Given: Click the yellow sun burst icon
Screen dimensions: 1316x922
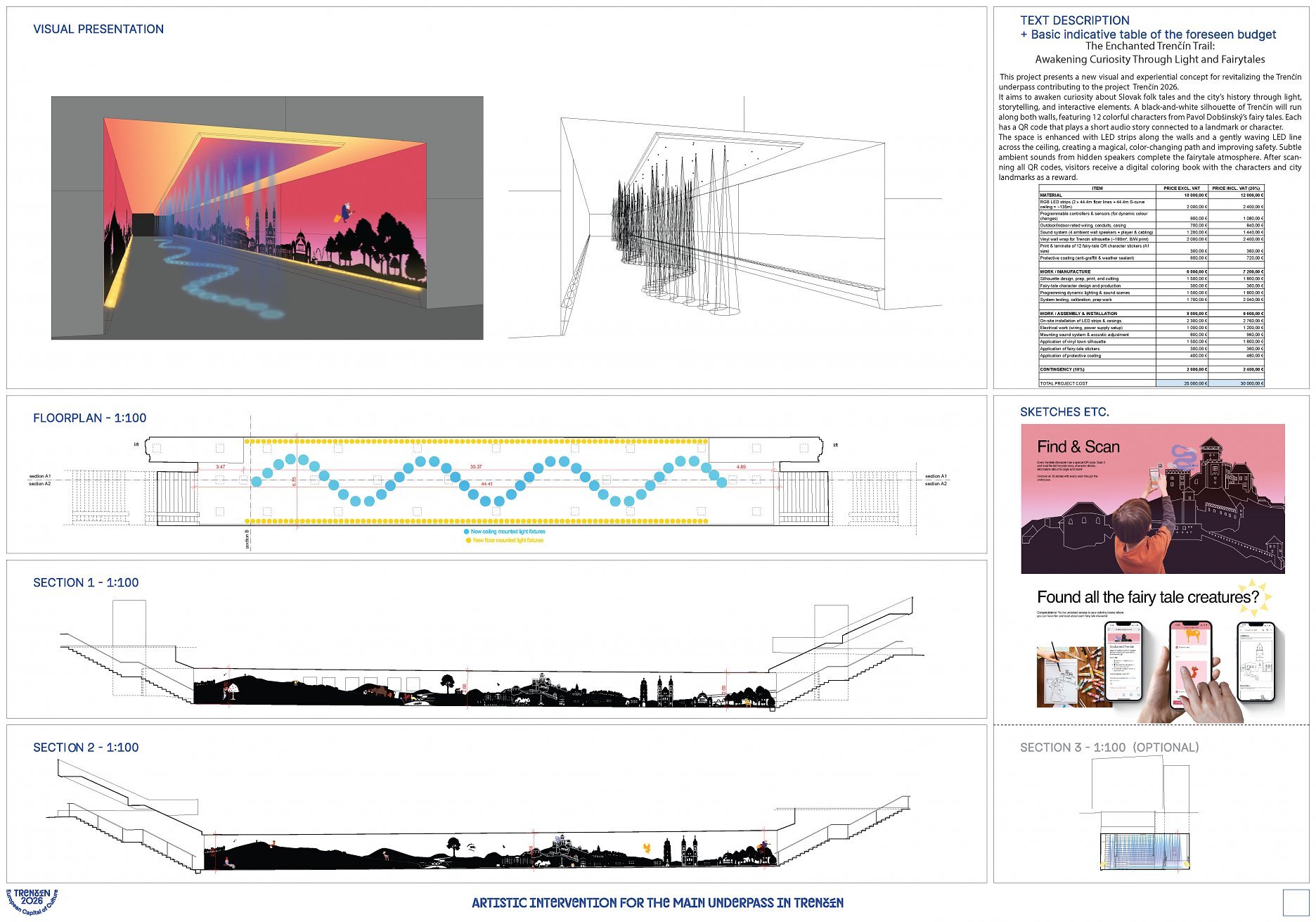Looking at the screenshot, I should tap(1255, 595).
